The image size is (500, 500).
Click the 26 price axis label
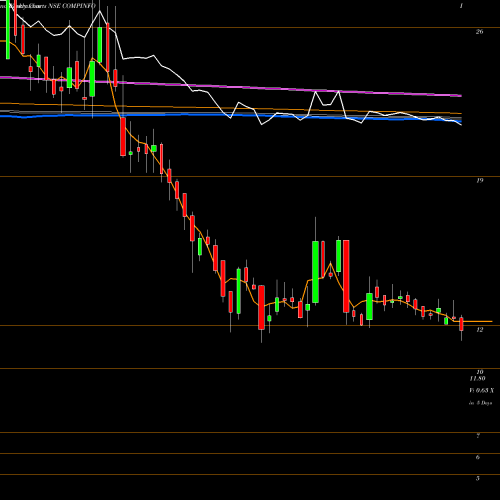tap(479, 32)
